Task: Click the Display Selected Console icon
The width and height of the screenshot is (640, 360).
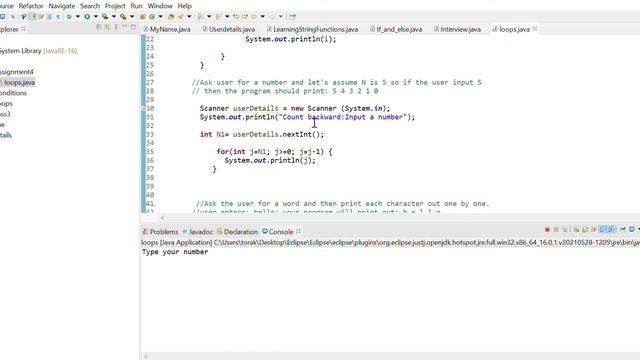Action: tap(631, 230)
